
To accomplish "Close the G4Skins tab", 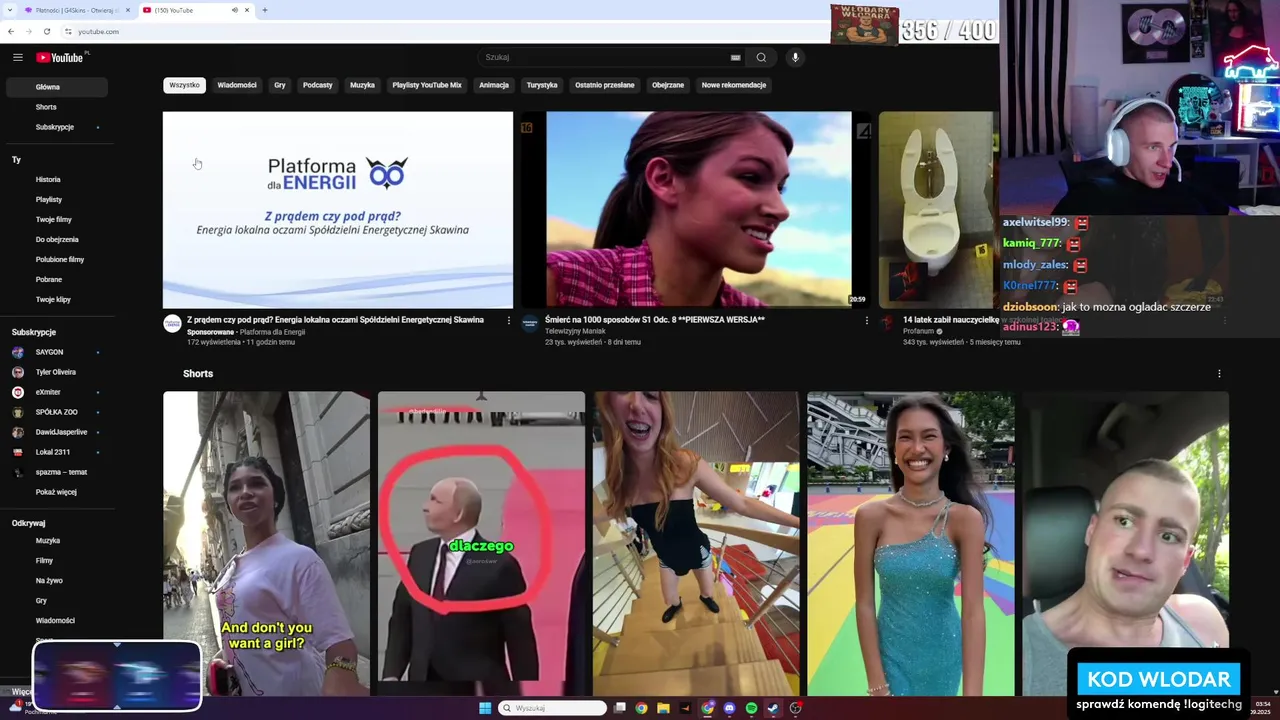I will (x=127, y=10).
